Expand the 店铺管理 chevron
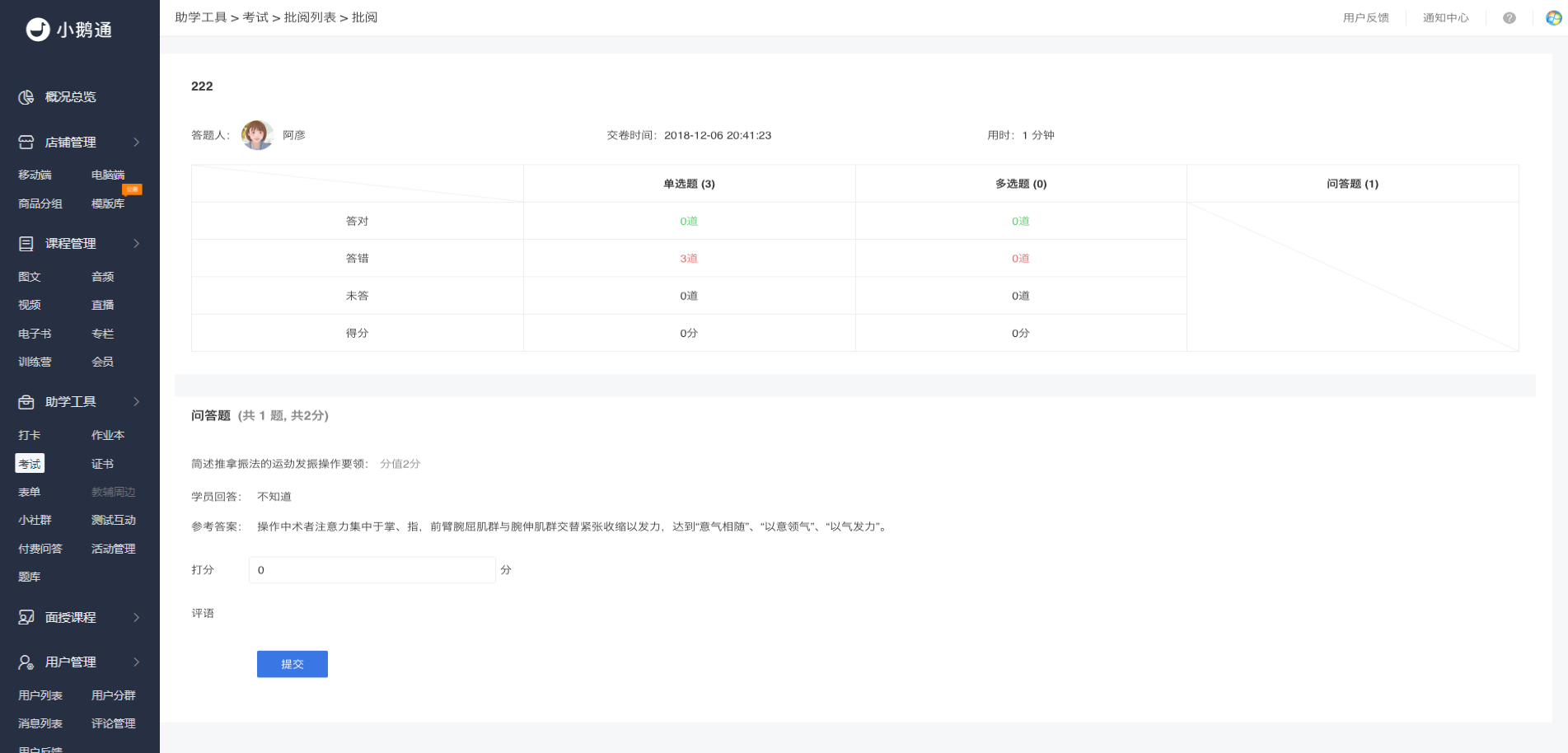 click(137, 143)
